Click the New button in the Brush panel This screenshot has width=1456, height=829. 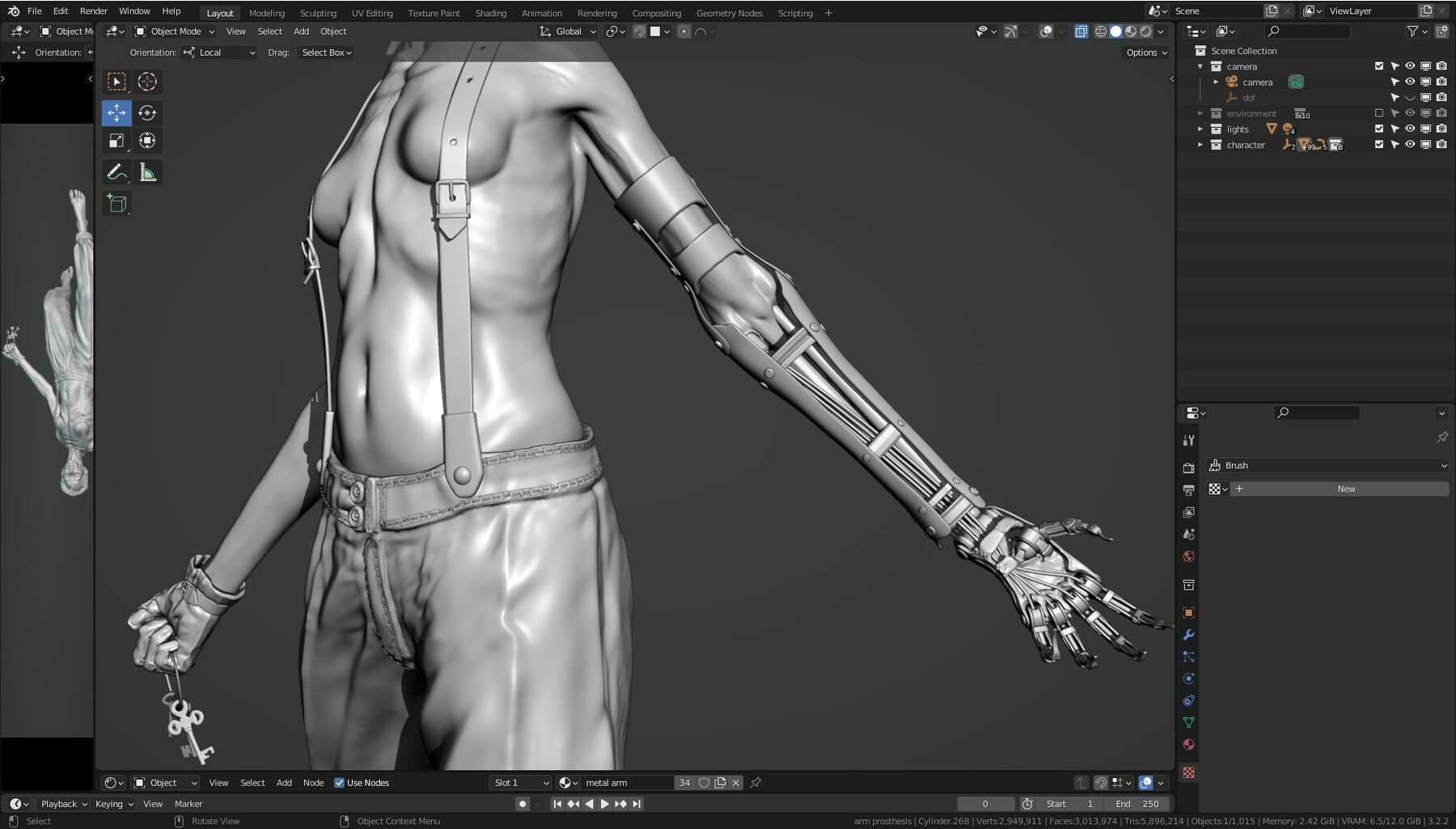pos(1345,489)
